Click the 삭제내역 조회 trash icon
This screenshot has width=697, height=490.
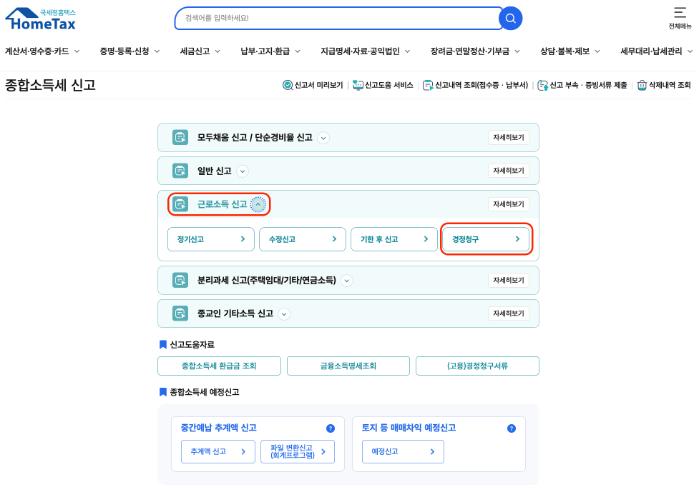[641, 85]
